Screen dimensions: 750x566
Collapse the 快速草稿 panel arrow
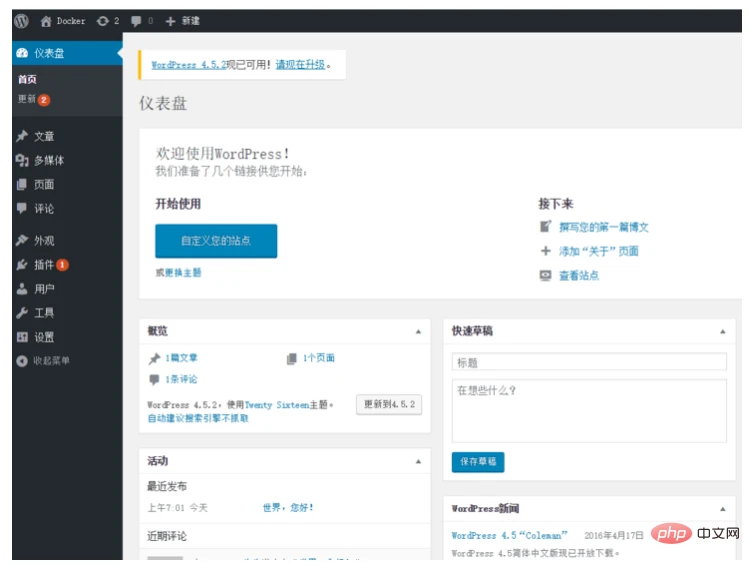[722, 331]
